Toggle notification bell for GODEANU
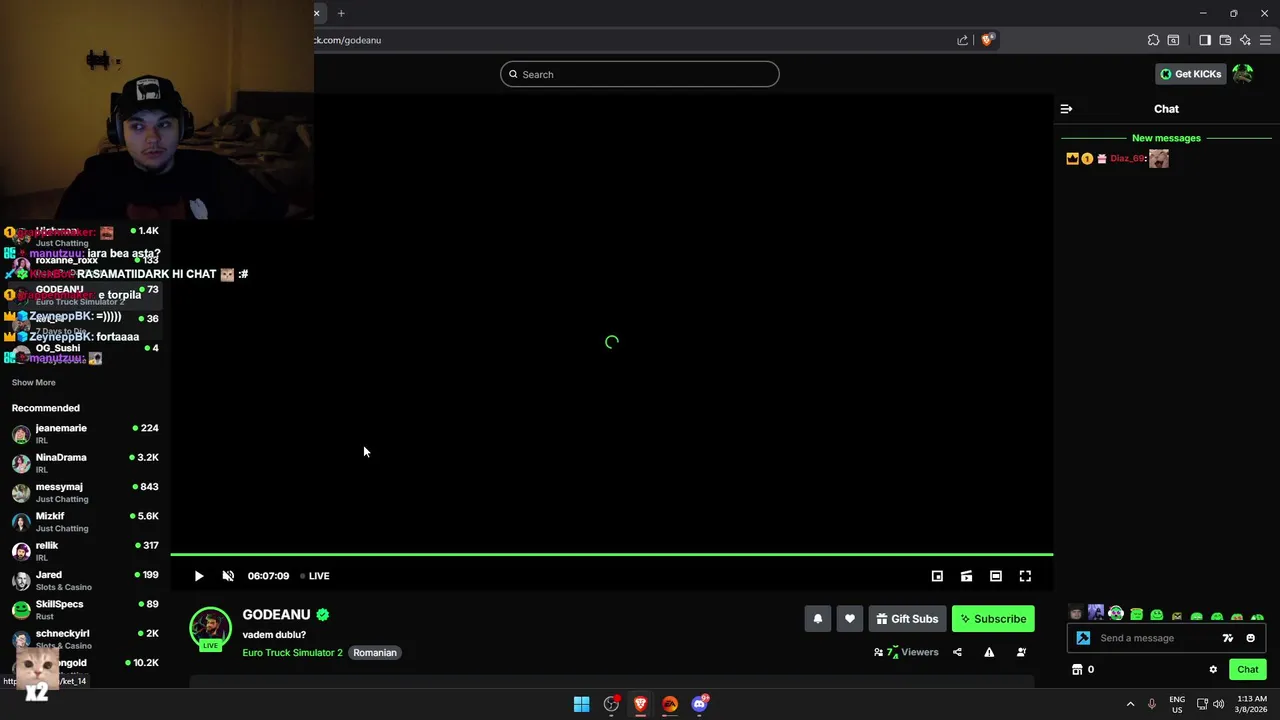 818,619
